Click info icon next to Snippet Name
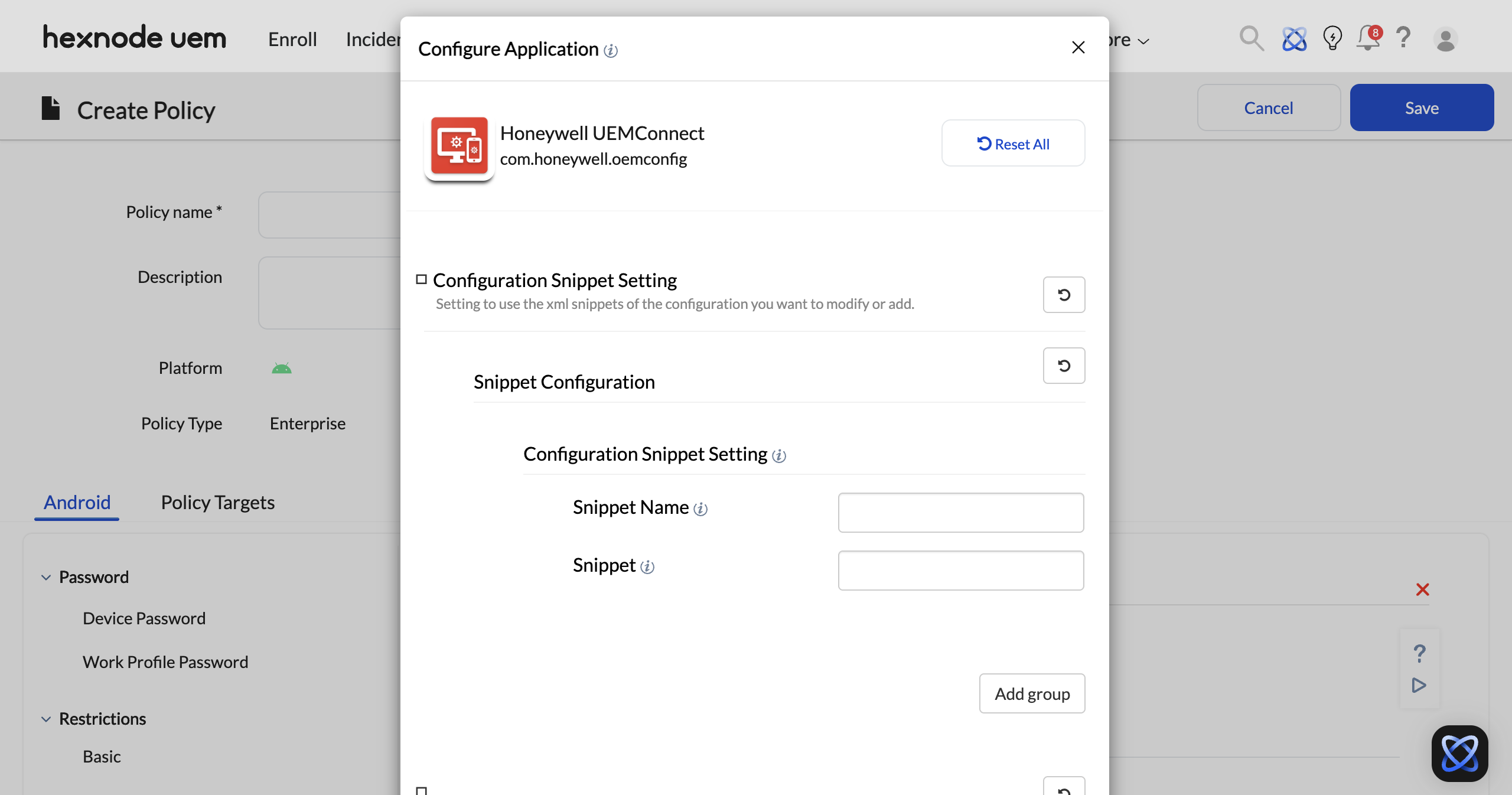The height and width of the screenshot is (795, 1512). click(x=700, y=509)
